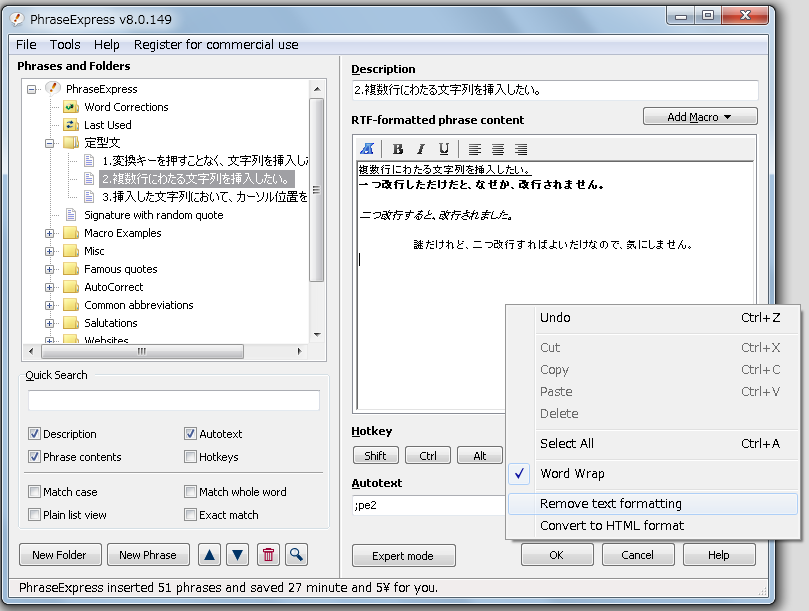Open the Add Macro dropdown

click(x=700, y=117)
